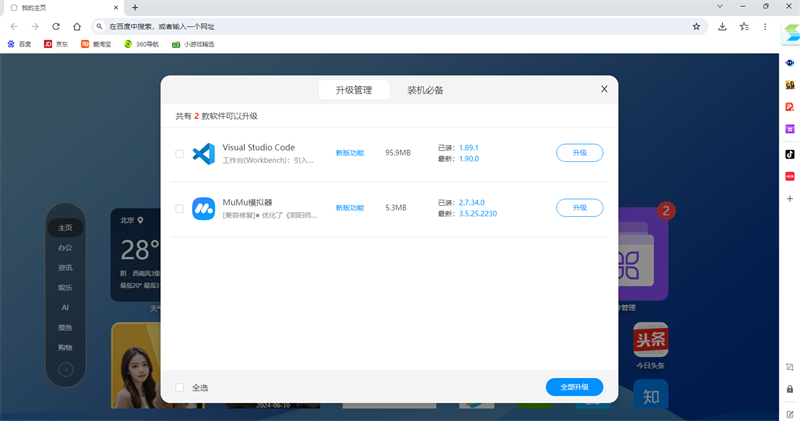Open the 爱淘宝 bookmark
Screen dimensions: 800x421
[x=96, y=44]
